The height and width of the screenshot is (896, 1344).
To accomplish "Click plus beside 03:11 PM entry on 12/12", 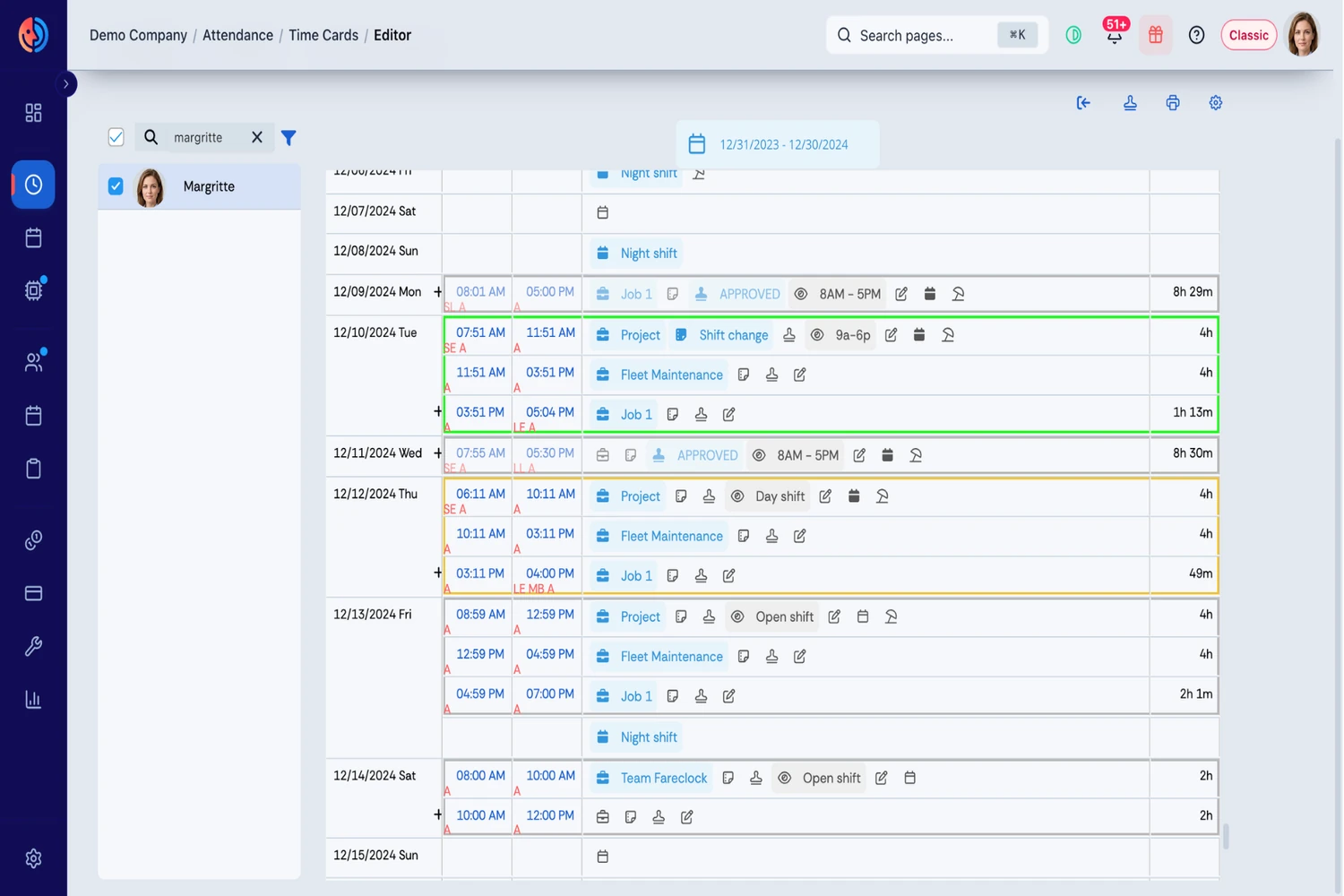I will click(438, 573).
